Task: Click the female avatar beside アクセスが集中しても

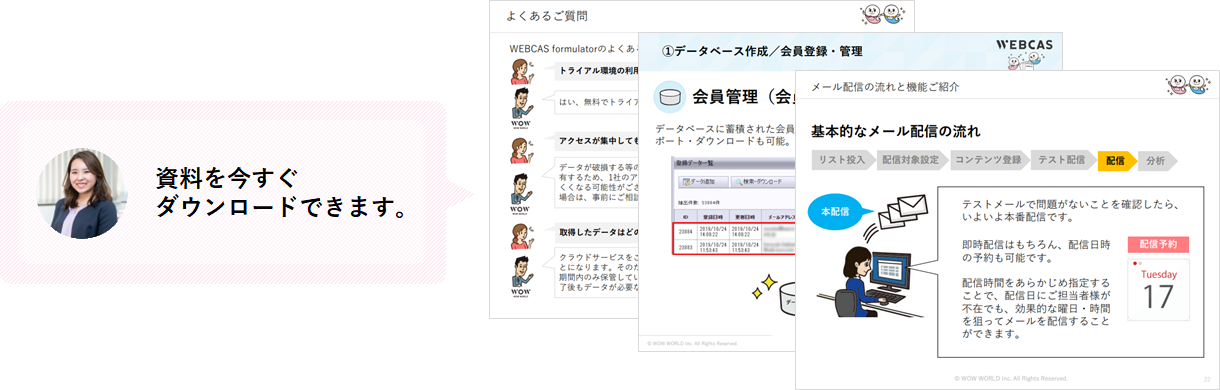Action: pyautogui.click(x=522, y=149)
